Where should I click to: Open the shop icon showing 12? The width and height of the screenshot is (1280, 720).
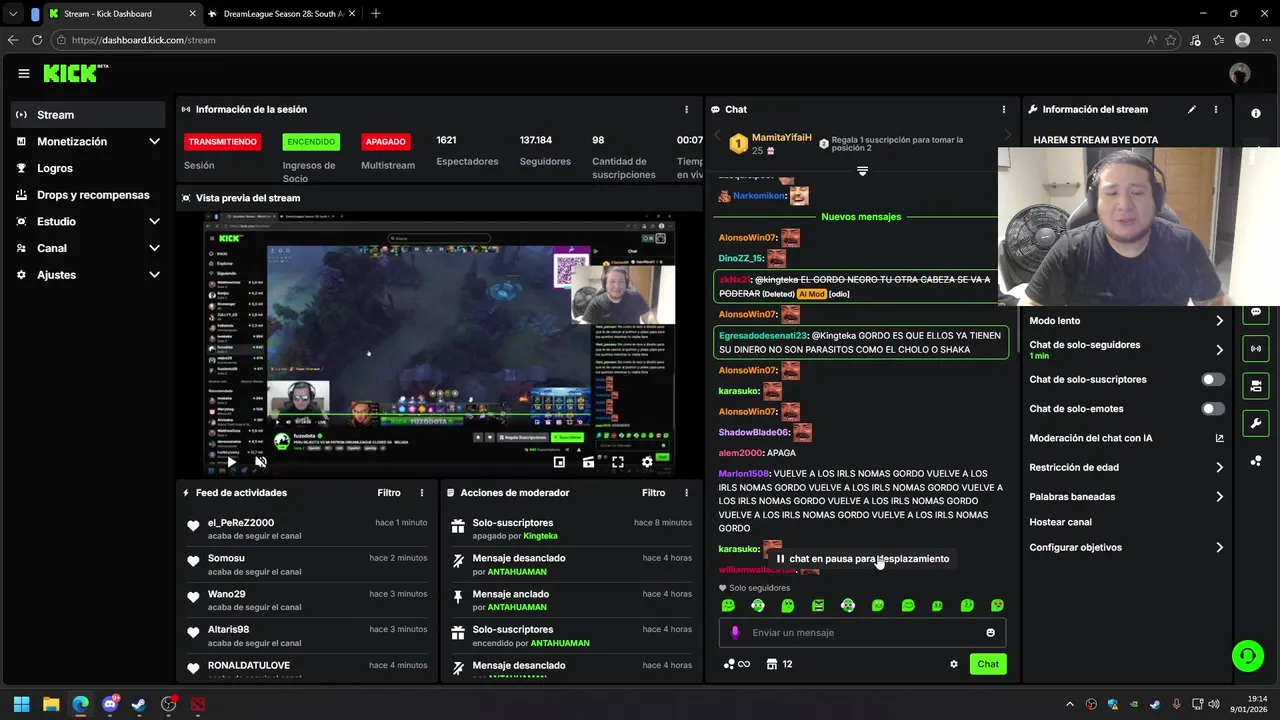(x=779, y=664)
